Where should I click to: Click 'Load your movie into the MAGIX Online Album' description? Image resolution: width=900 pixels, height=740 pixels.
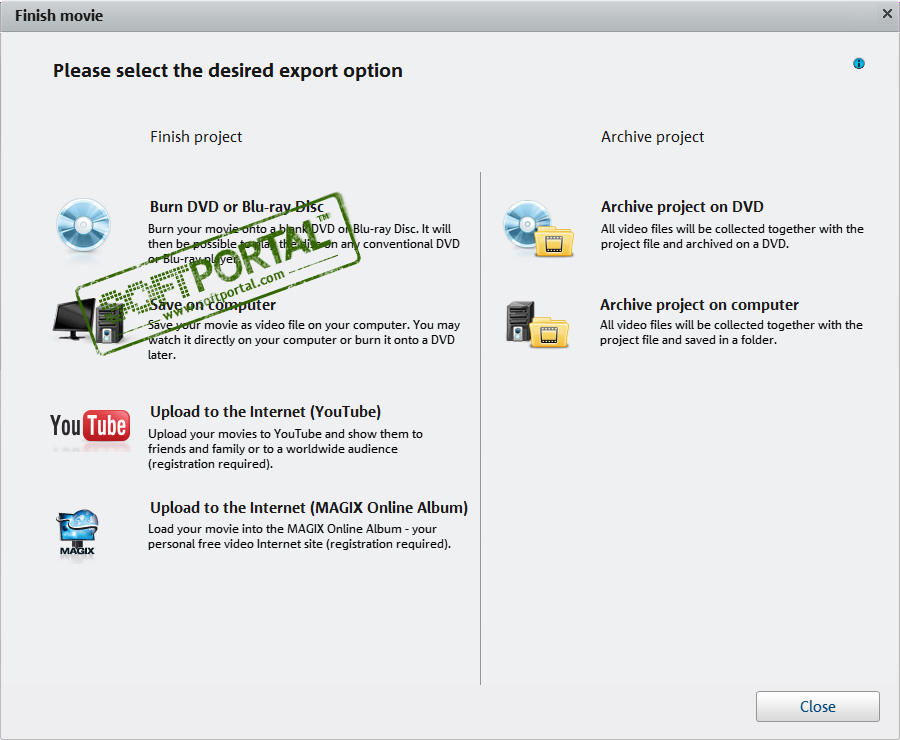click(x=300, y=536)
